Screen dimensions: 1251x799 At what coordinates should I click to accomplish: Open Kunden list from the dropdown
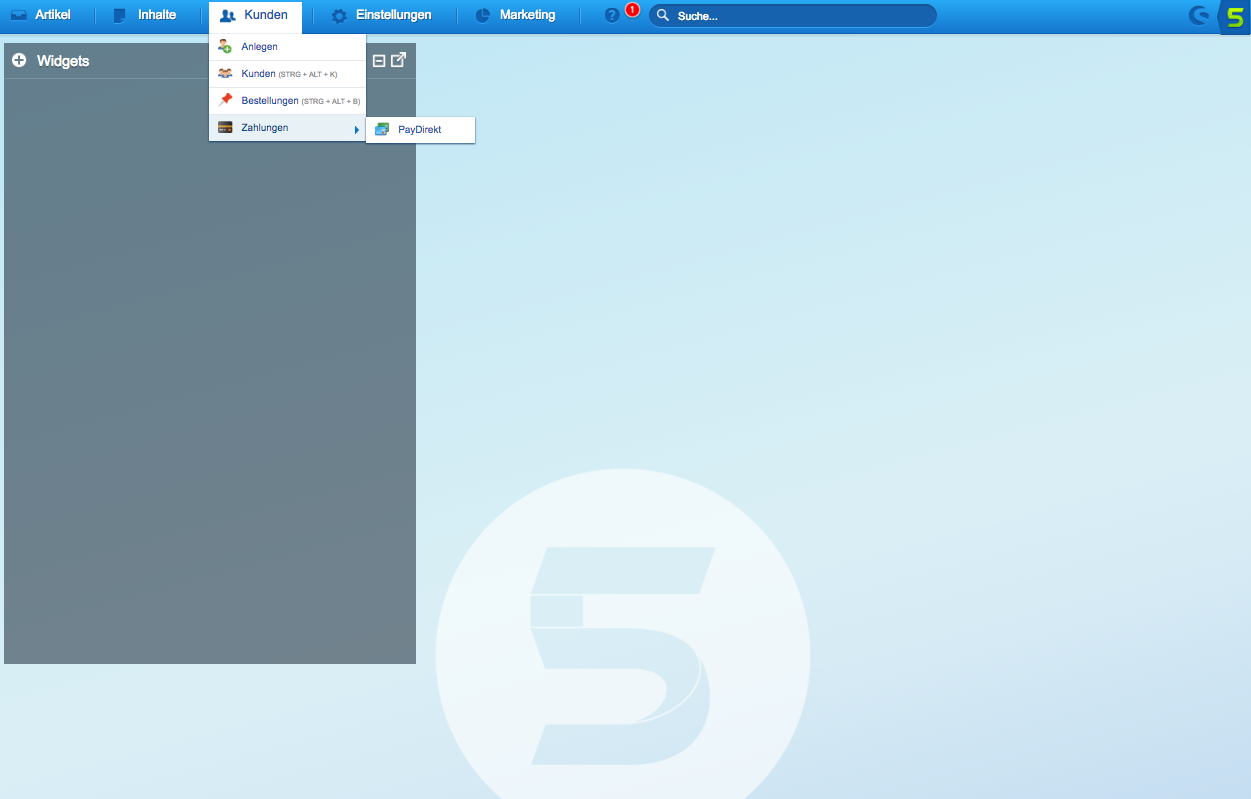[259, 74]
